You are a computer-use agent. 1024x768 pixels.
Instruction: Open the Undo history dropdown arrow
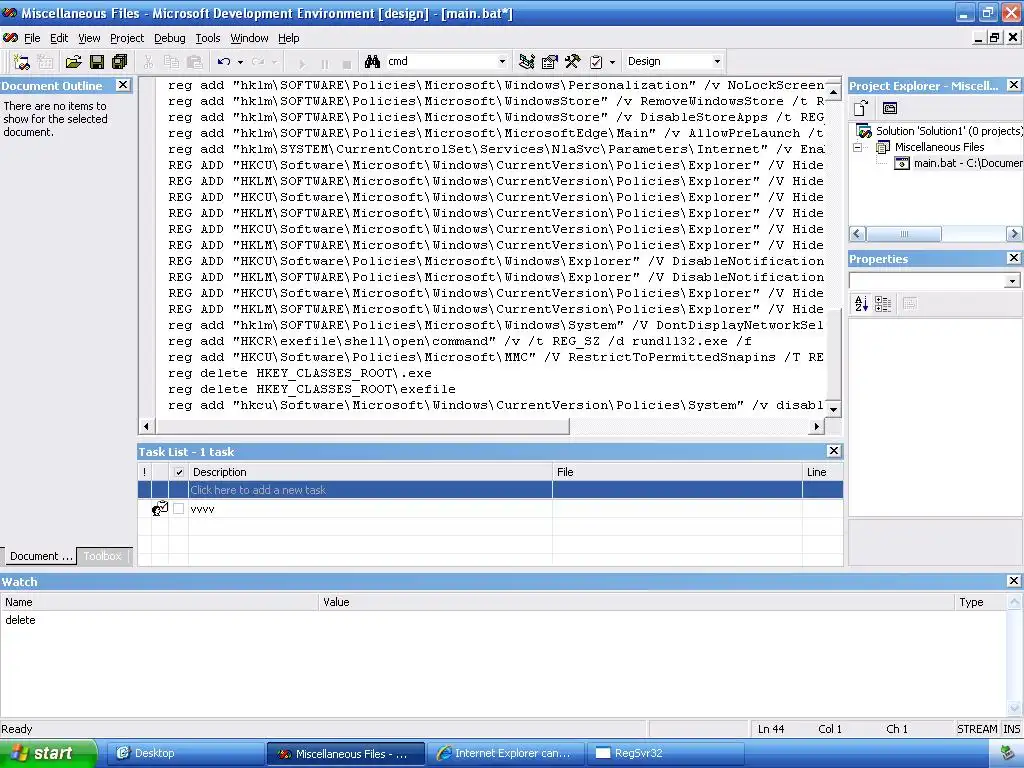(240, 62)
